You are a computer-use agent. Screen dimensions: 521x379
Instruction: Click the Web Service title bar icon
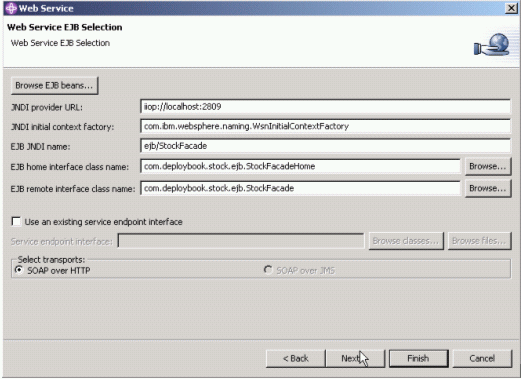(11, 8)
